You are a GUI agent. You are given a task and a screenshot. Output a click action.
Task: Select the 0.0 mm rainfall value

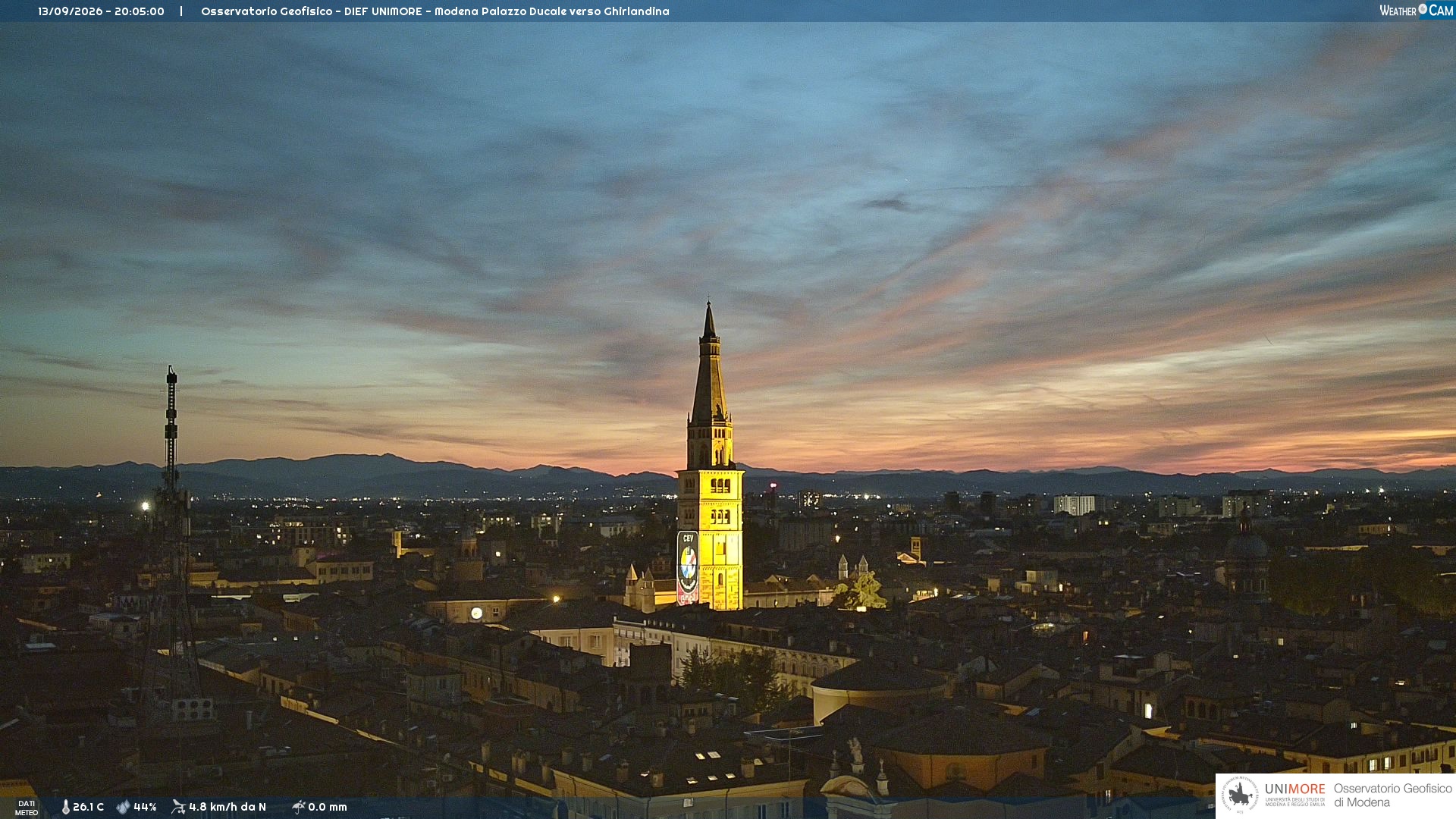(328, 807)
